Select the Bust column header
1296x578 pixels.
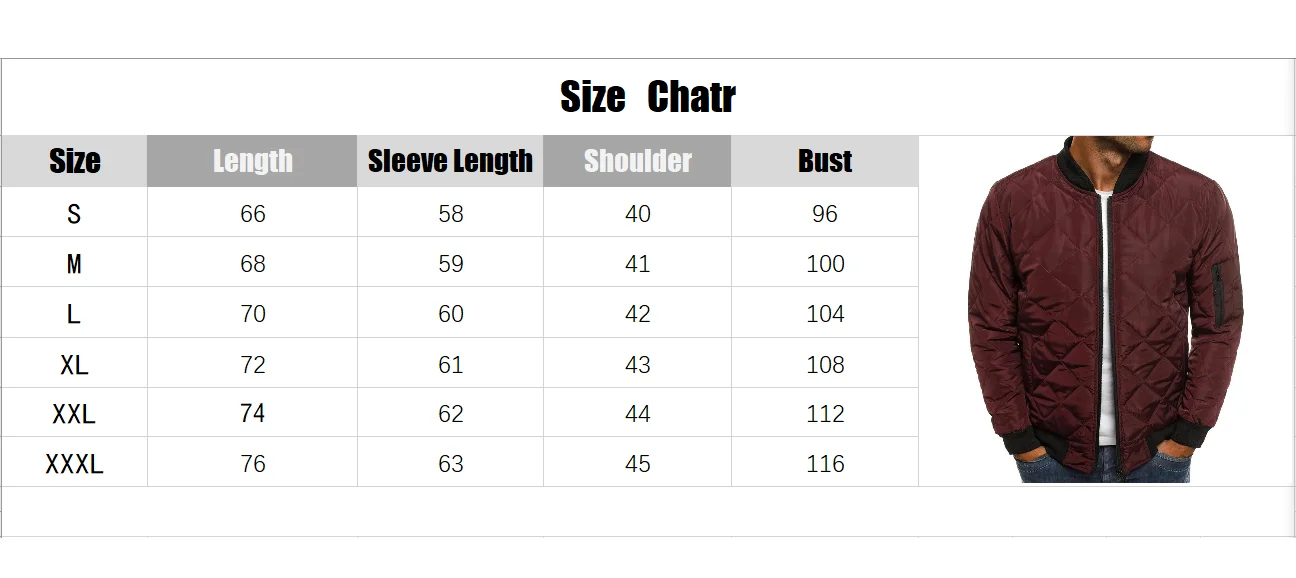(x=825, y=161)
